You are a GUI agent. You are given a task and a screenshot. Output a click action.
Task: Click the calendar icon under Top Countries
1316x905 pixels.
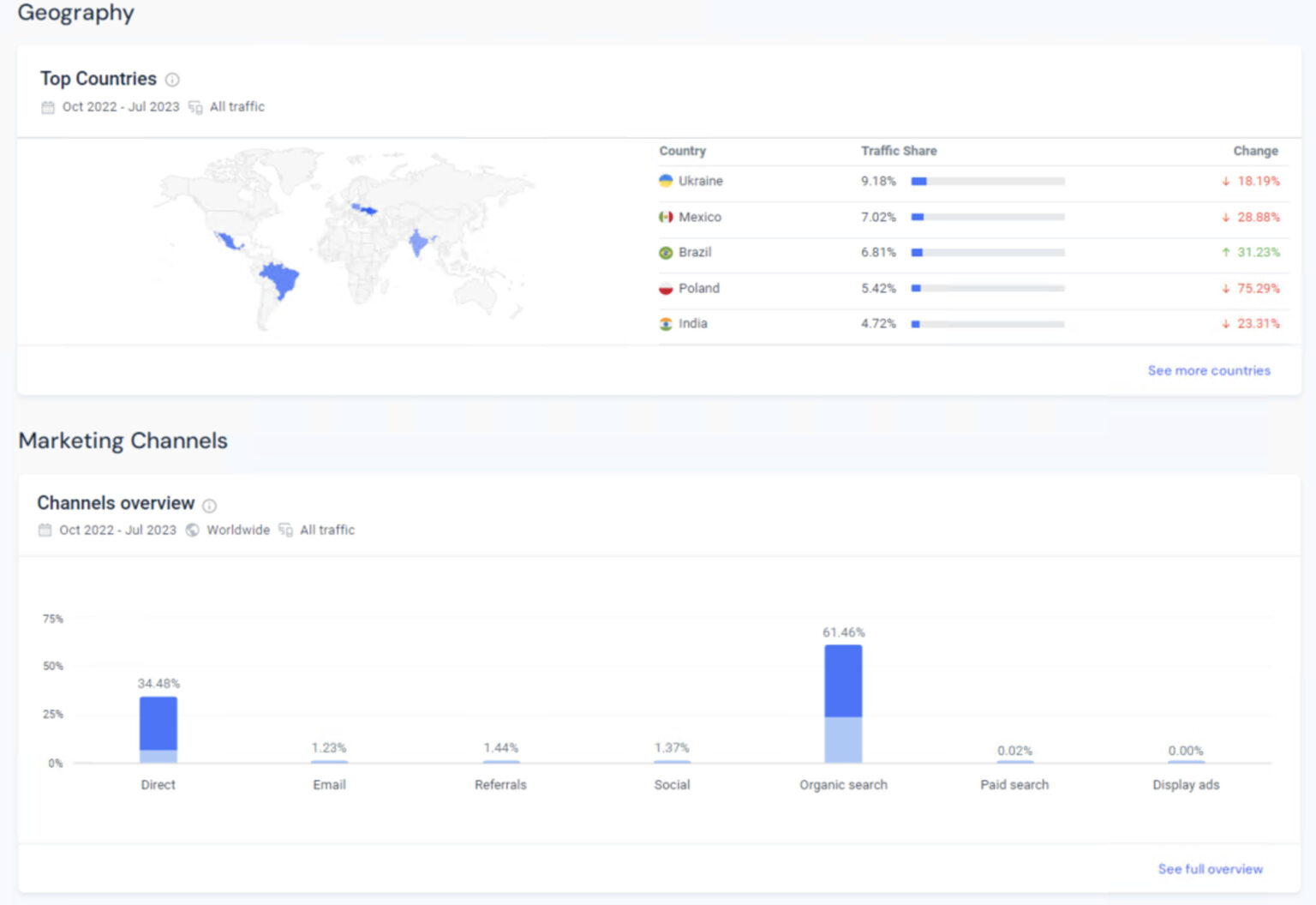coord(47,107)
